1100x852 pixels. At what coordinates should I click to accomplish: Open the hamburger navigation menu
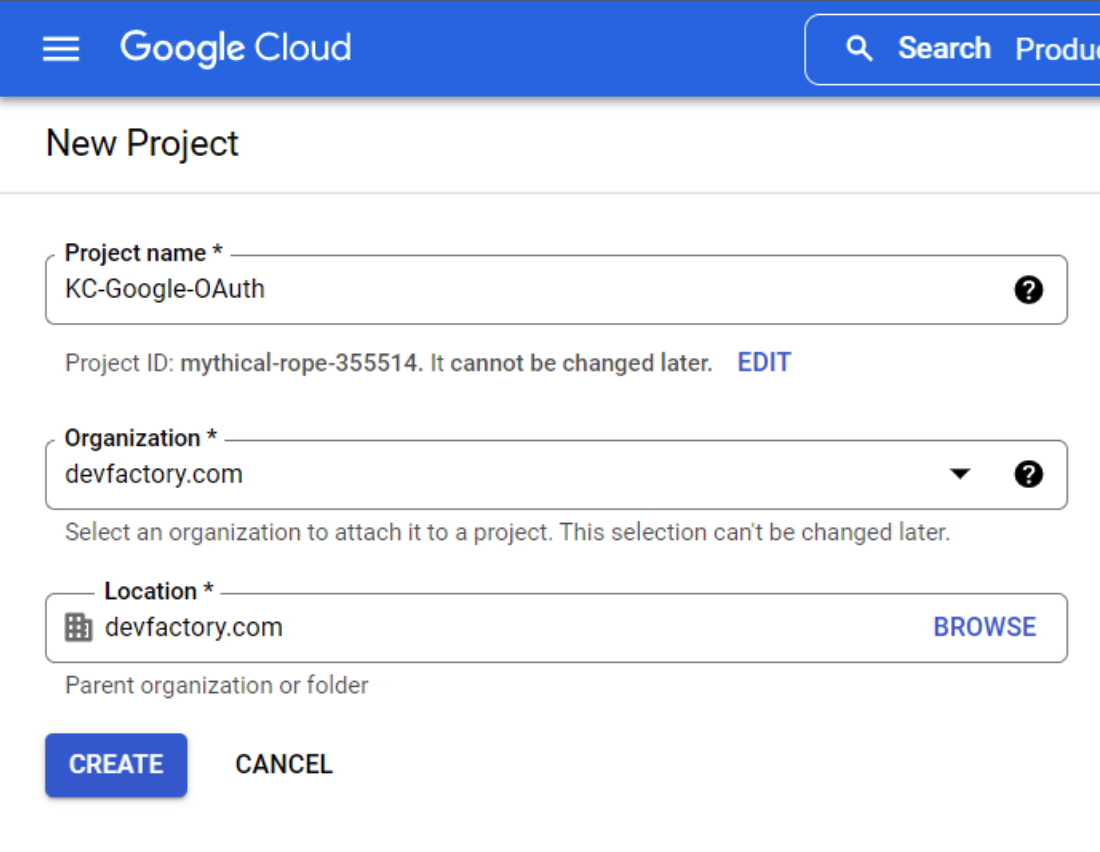[61, 49]
